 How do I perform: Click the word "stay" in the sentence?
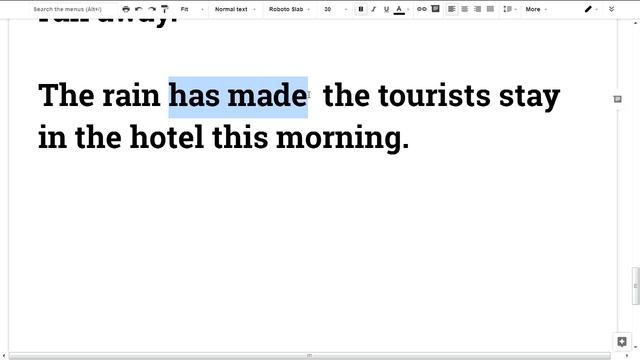(529, 97)
